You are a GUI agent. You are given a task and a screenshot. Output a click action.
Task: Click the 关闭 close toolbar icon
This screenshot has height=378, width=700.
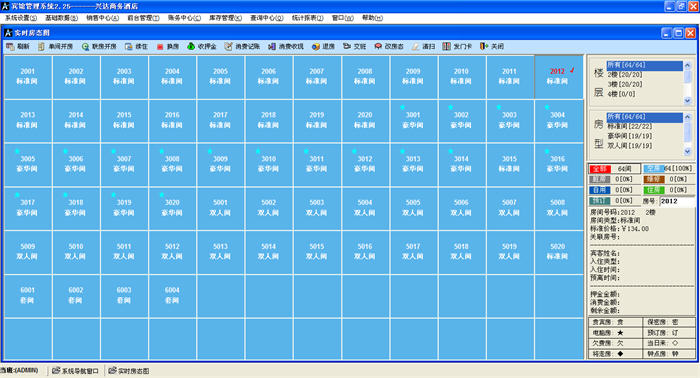click(x=483, y=46)
